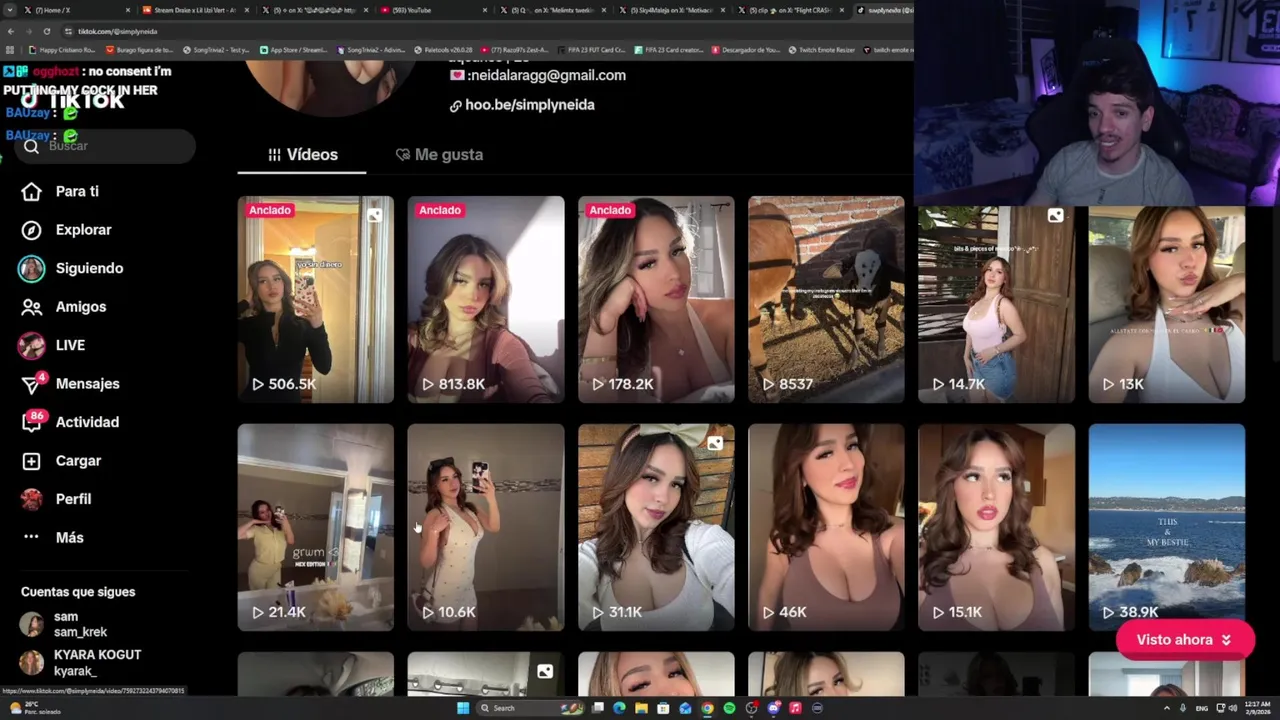Open the horse video with 8537 views
This screenshot has height=720, width=1280.
tap(826, 300)
